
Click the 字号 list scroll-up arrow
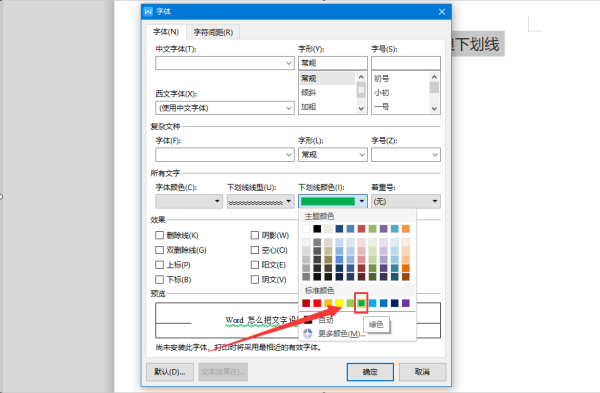pos(434,77)
